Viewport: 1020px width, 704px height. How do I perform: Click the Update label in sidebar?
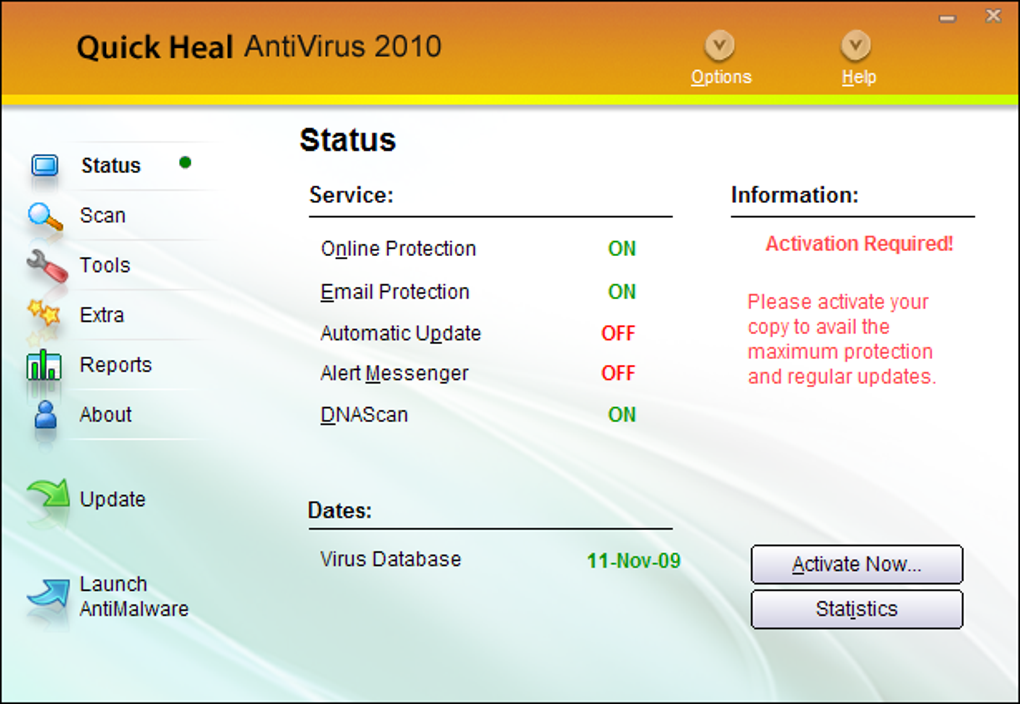[x=113, y=499]
